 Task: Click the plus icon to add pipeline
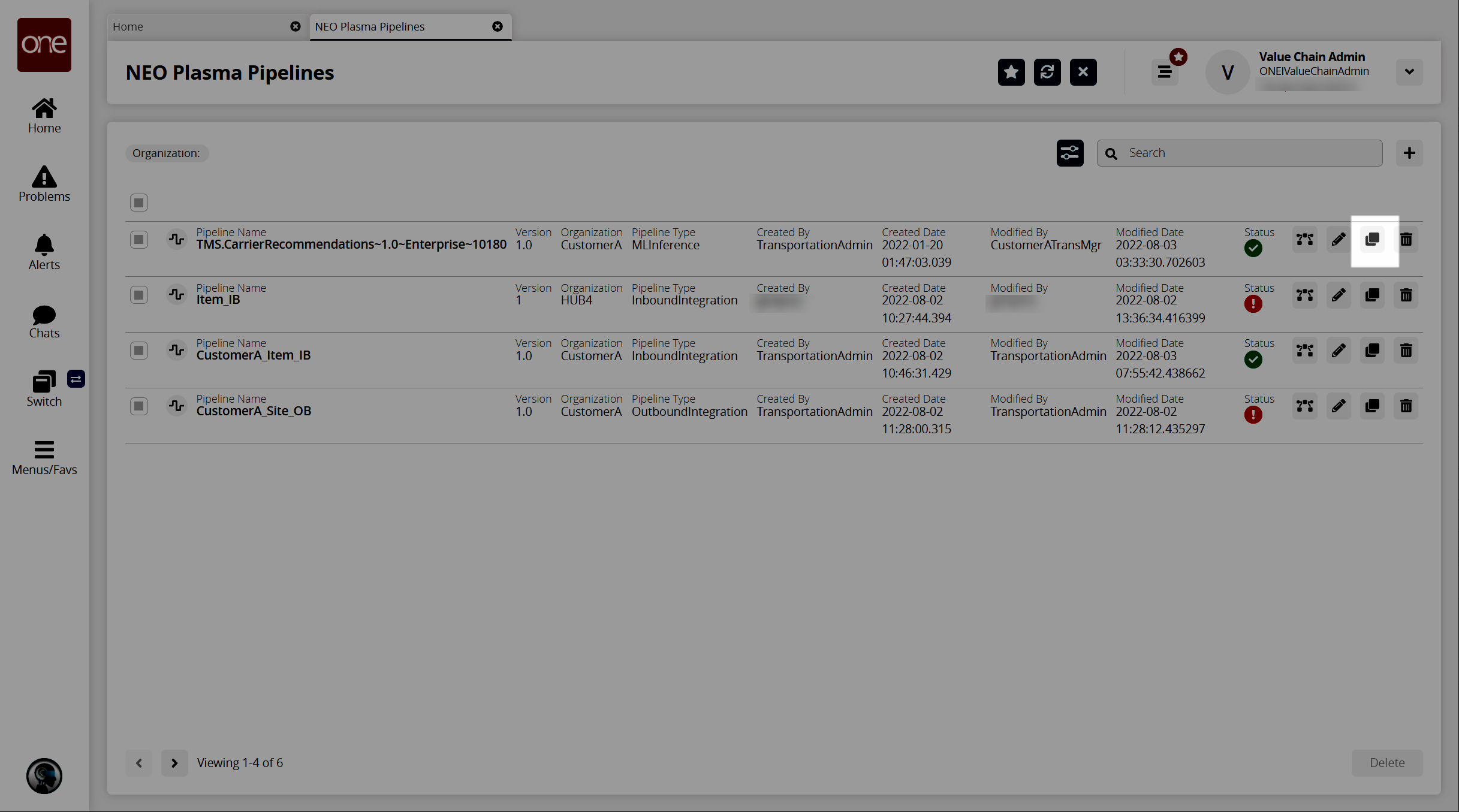(x=1409, y=153)
